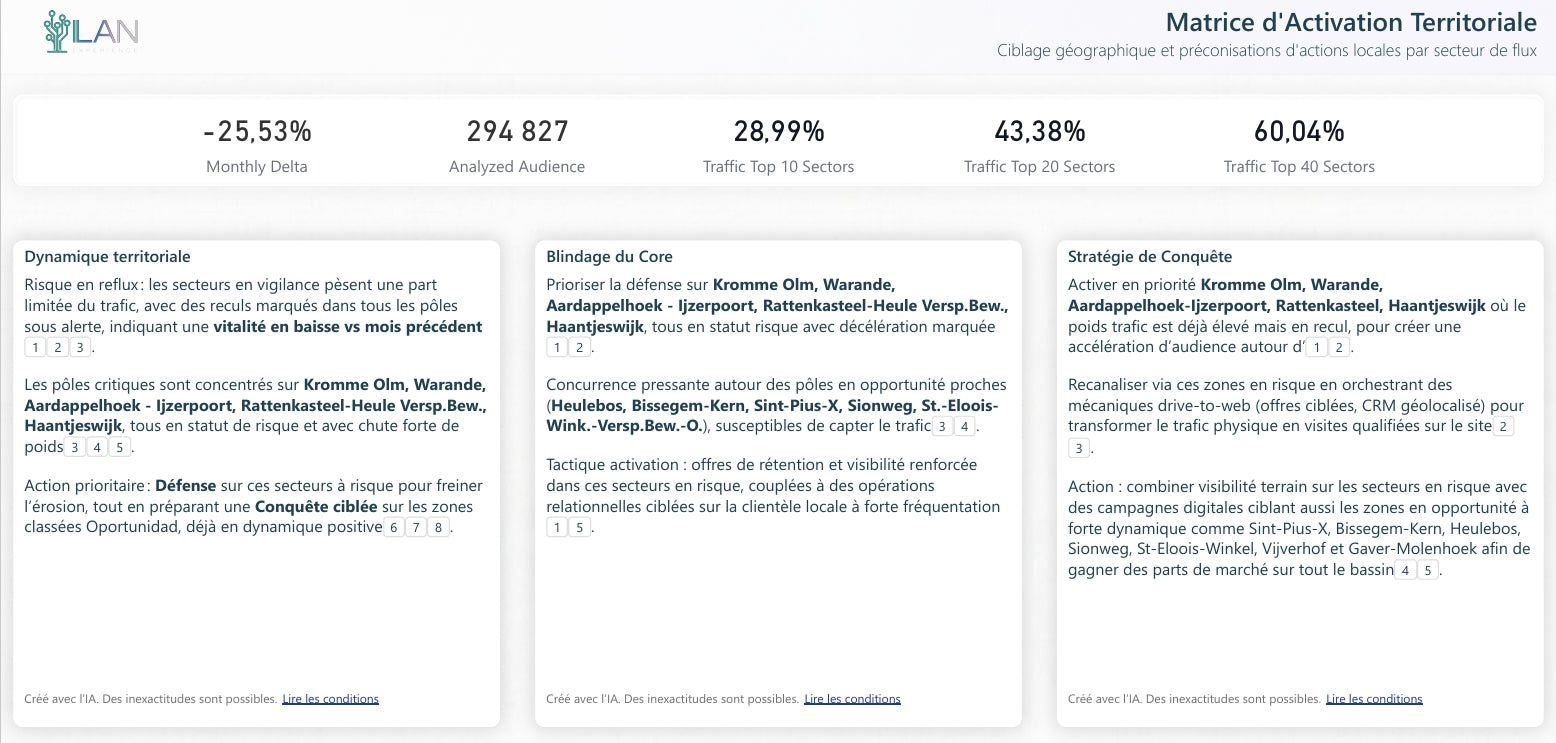Image resolution: width=1556 pixels, height=743 pixels.
Task: Open "Lire les conditions" under Stratégie de Conquête
Action: click(x=1374, y=699)
